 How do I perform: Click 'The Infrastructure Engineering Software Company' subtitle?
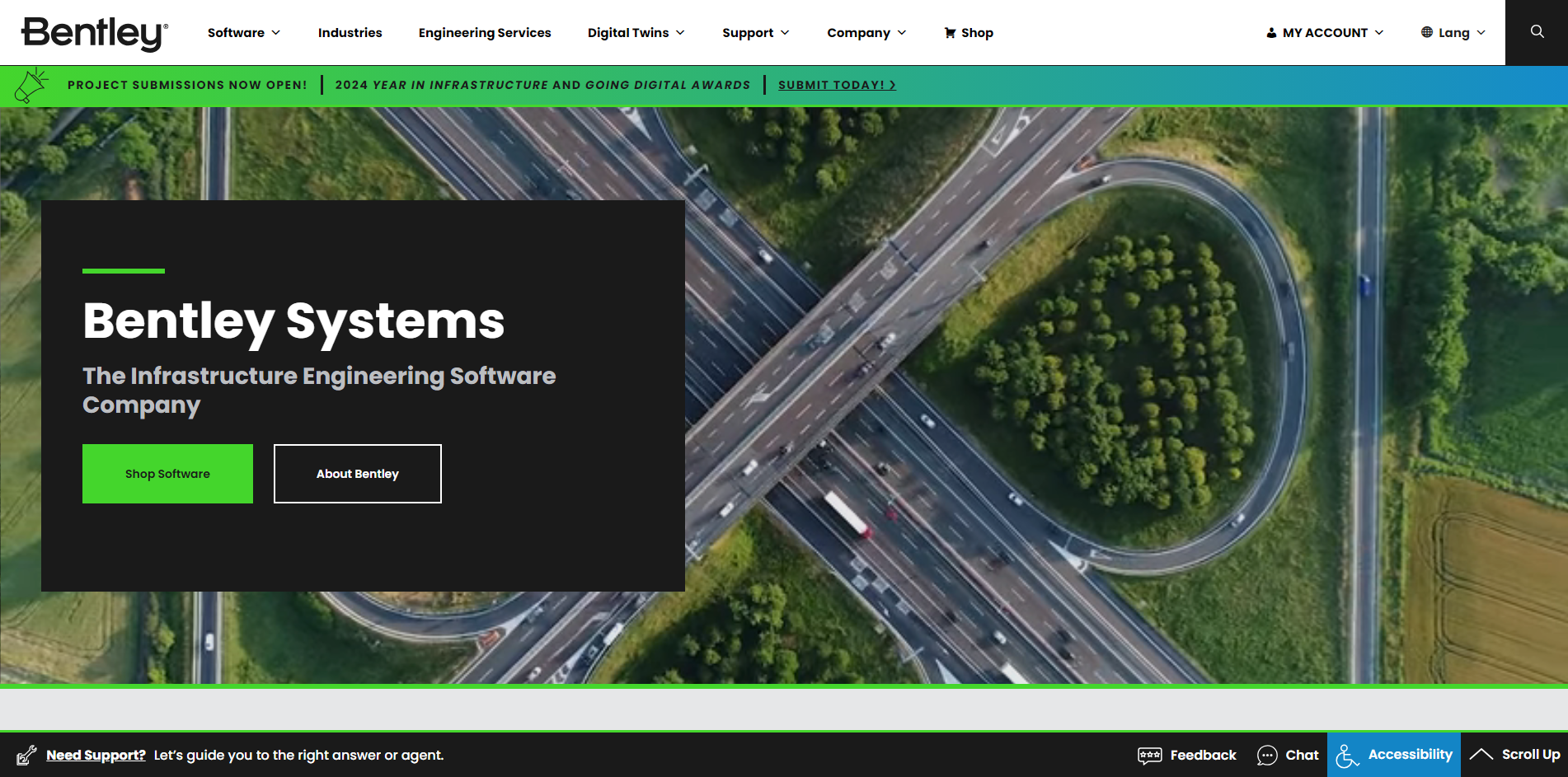tap(319, 391)
